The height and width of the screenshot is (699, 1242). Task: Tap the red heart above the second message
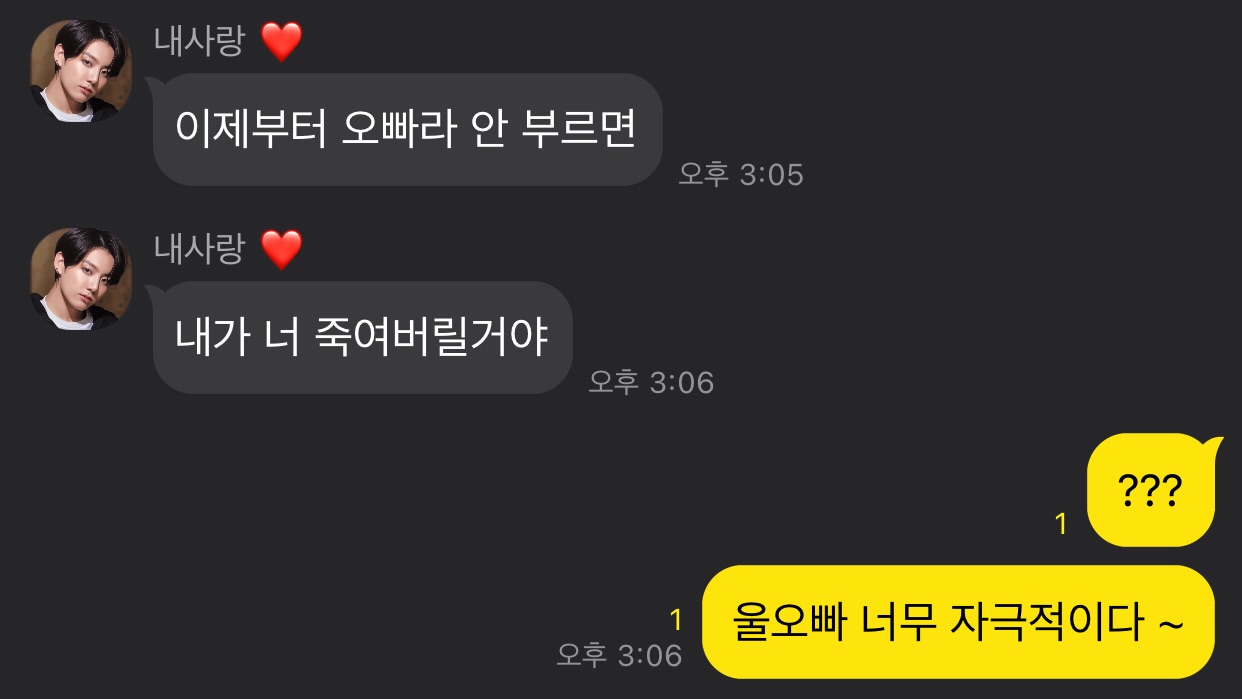pos(281,250)
